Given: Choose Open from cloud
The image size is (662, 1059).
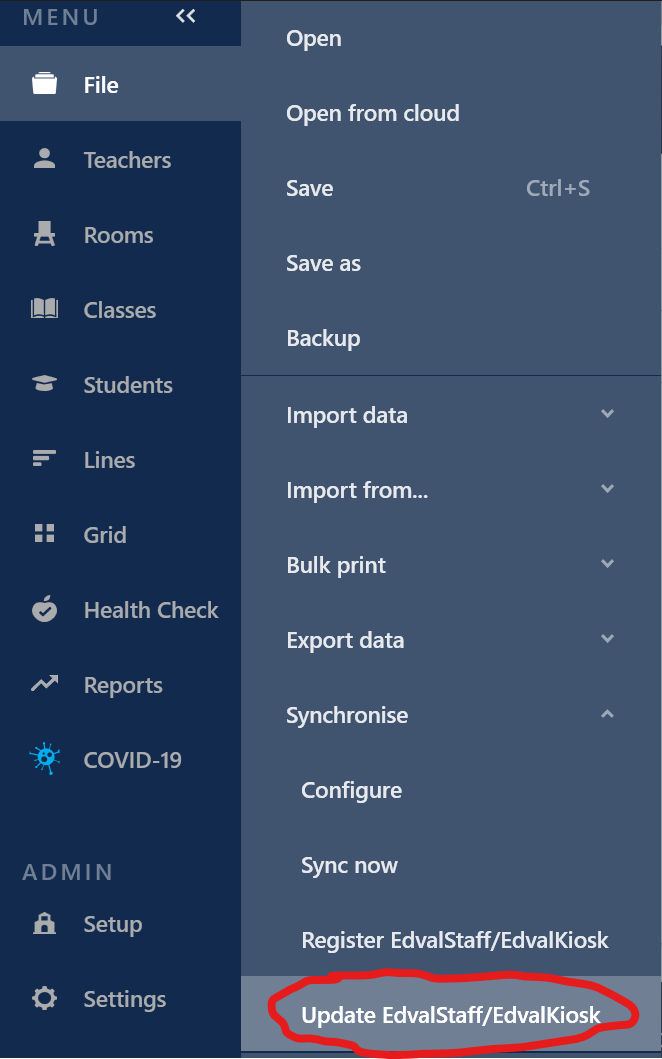Looking at the screenshot, I should pos(372,113).
